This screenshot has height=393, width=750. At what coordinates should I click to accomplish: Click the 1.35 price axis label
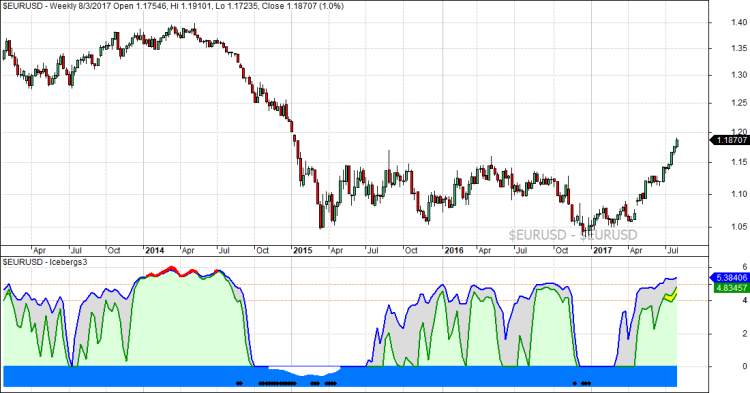point(739,48)
